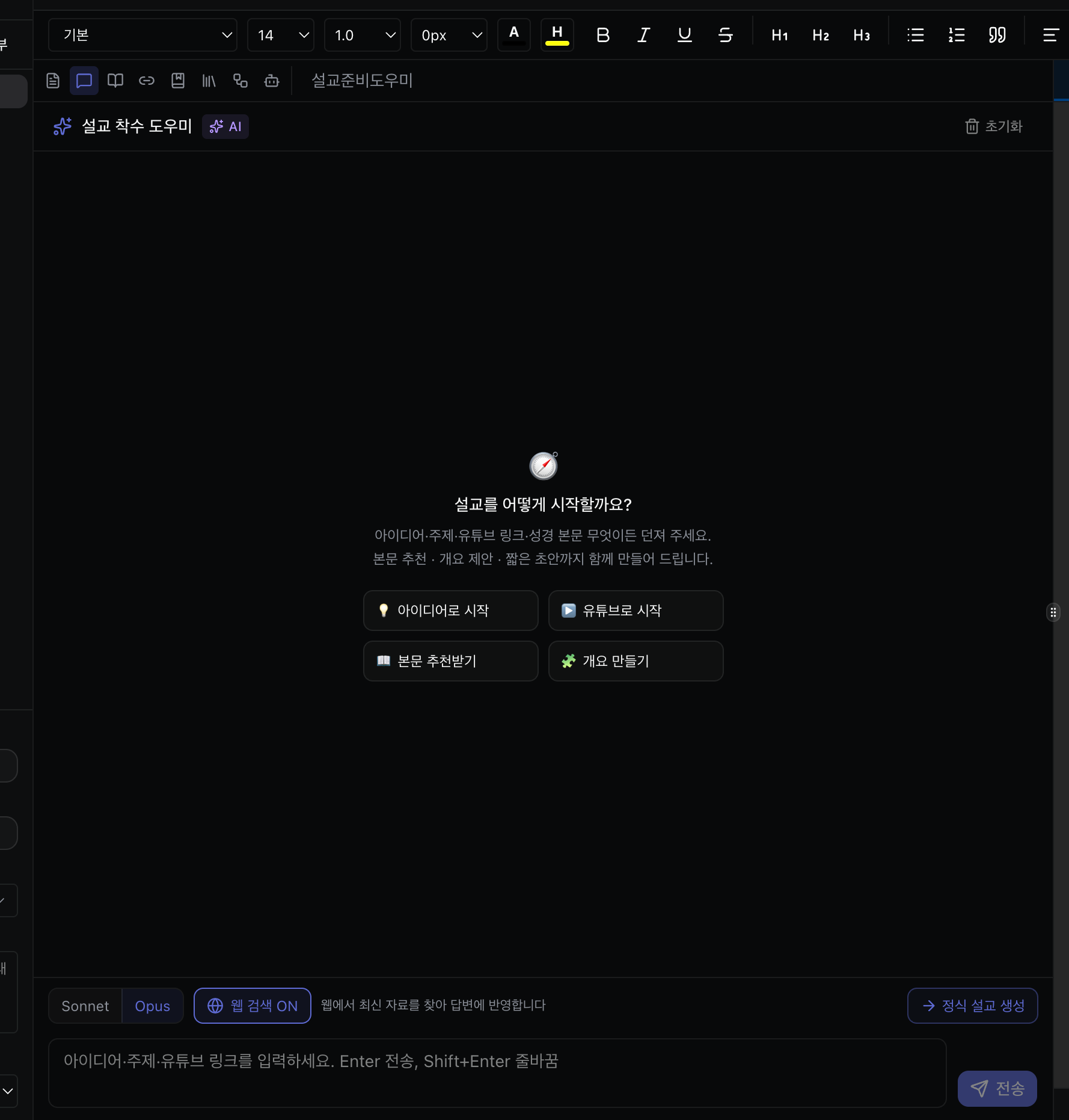Switch model to Opus

tap(153, 1006)
